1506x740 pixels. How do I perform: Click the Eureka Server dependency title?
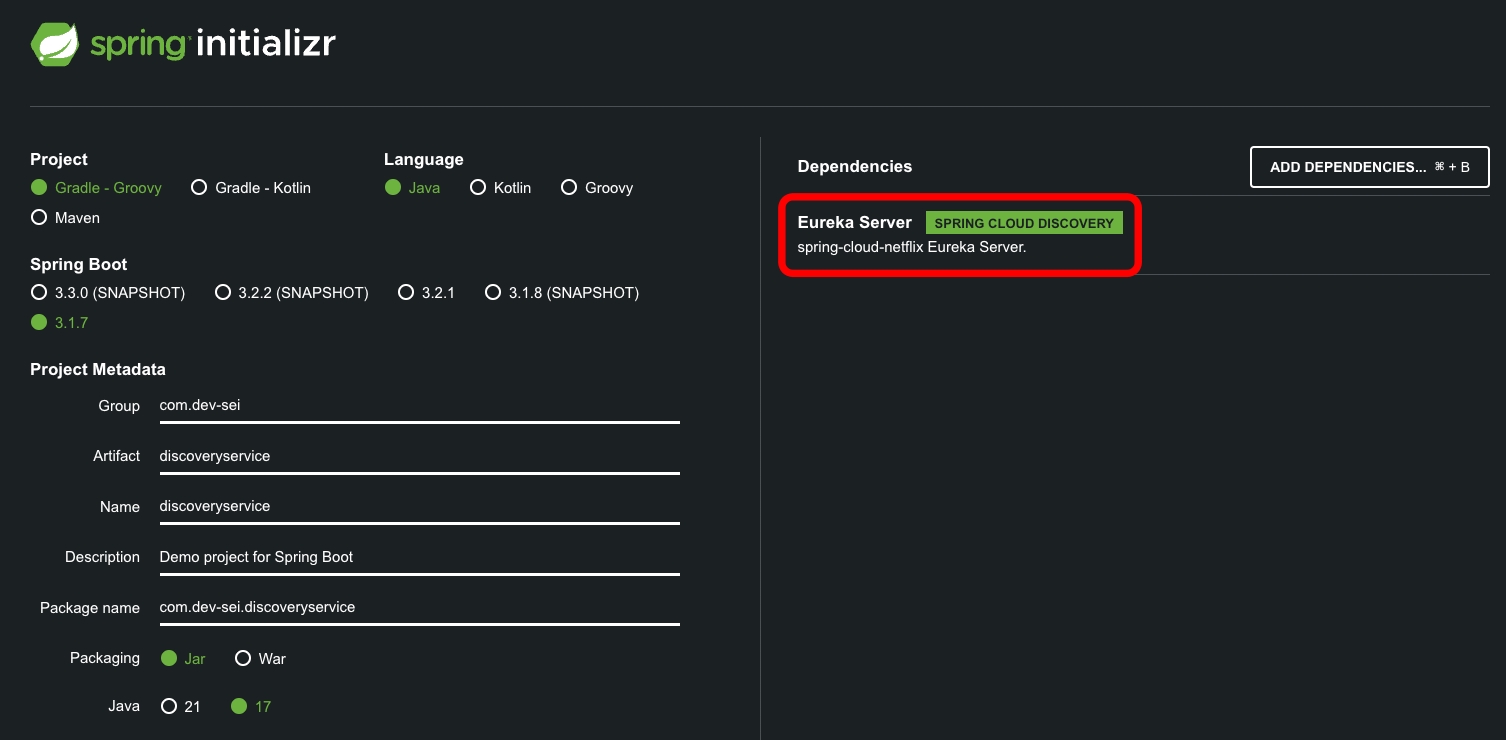854,223
